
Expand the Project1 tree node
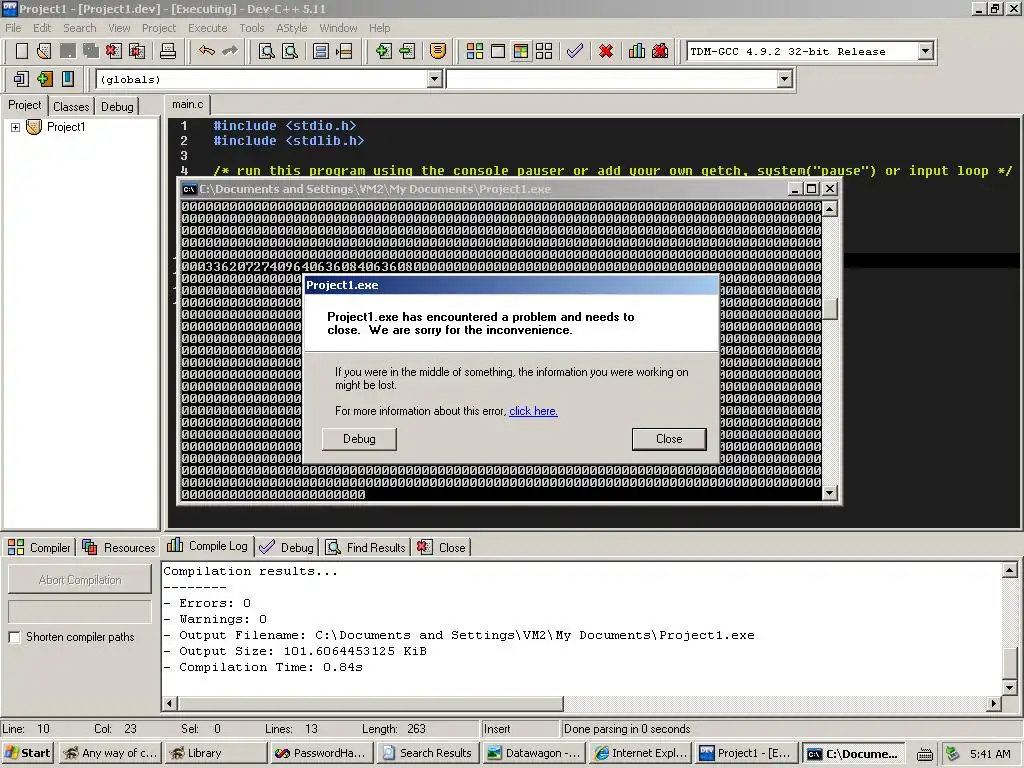[x=15, y=127]
